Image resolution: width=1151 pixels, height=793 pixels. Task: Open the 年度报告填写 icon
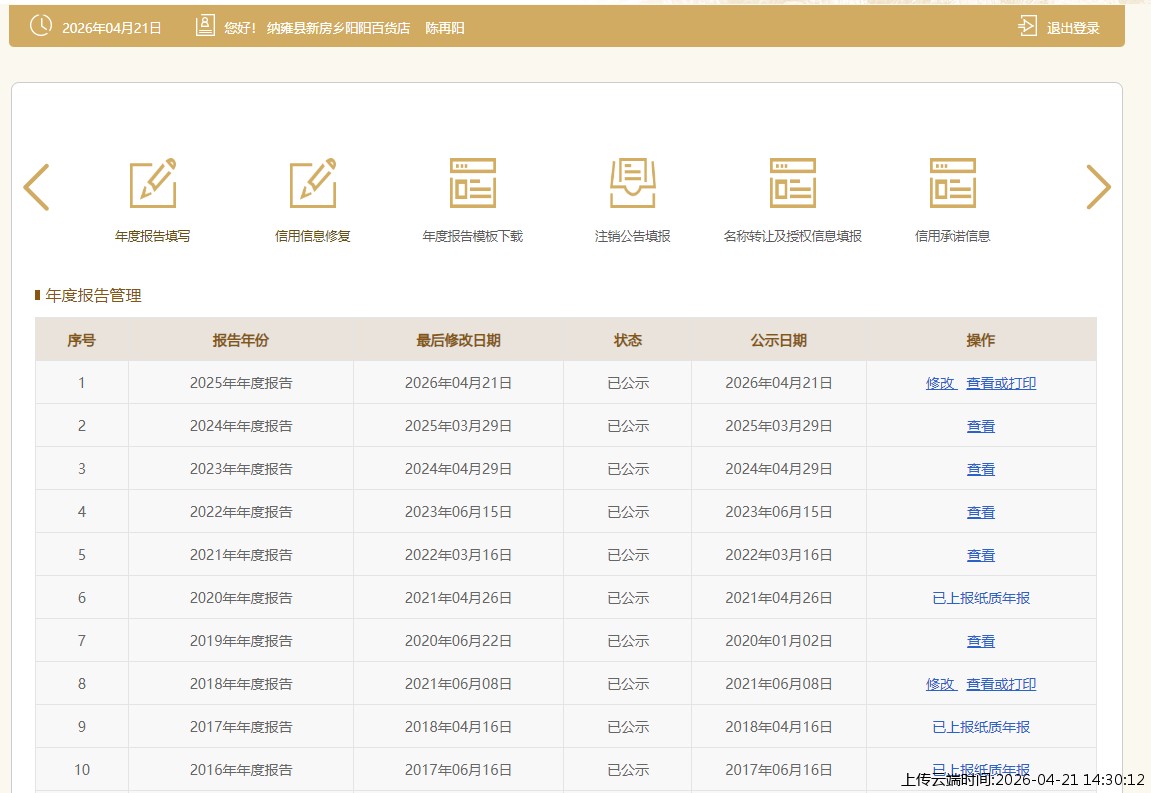(x=153, y=184)
